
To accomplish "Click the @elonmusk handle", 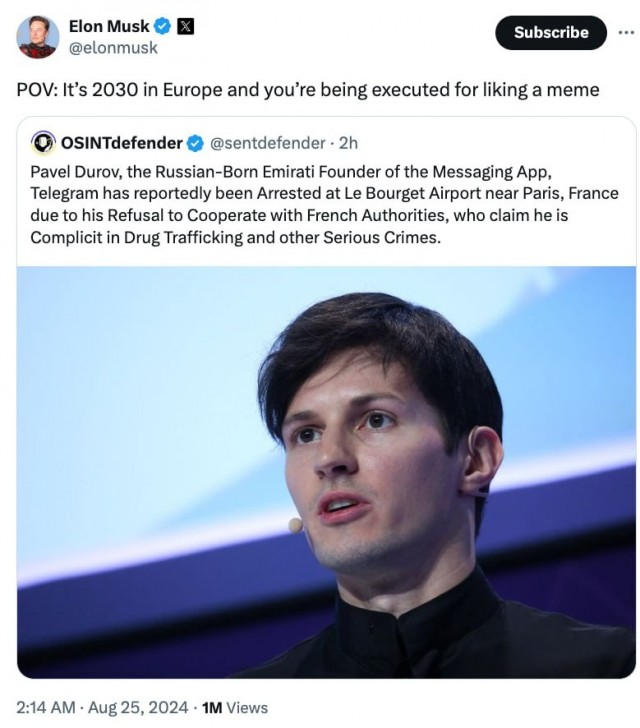I will pos(112,47).
